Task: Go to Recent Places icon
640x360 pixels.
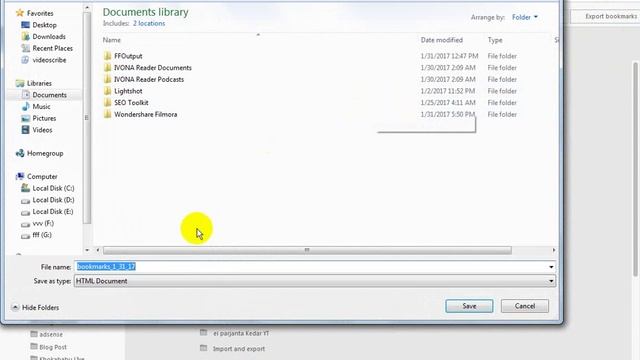Action: coord(25,48)
